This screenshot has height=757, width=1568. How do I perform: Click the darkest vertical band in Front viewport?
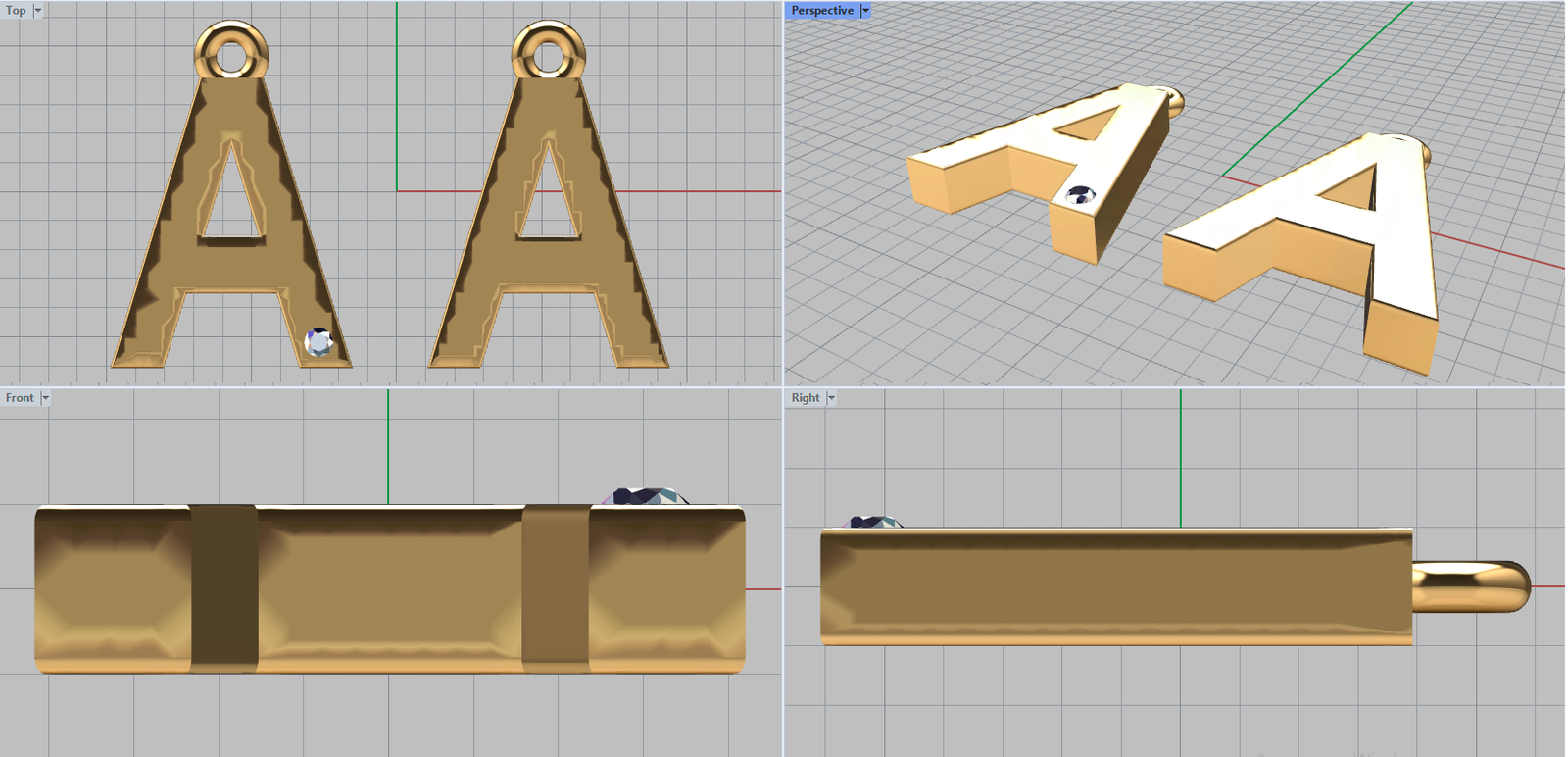[x=223, y=588]
